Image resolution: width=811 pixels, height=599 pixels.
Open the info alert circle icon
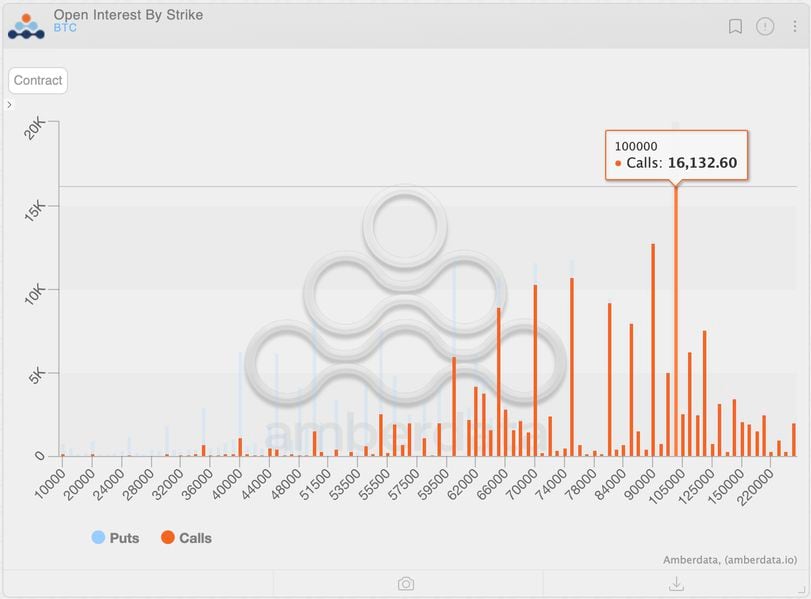[765, 26]
